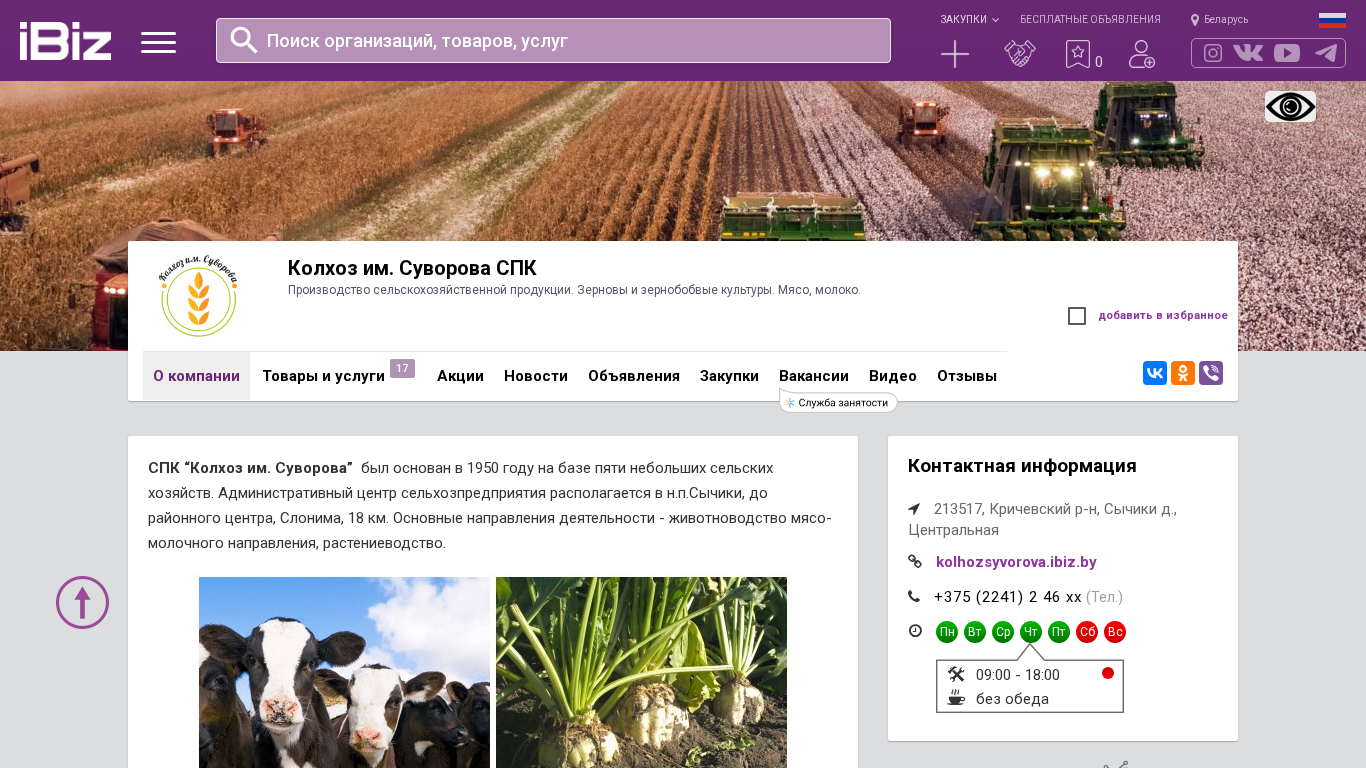1366x768 pixels.
Task: Open kolhozsyvorova.ibiz.by website link
Action: tap(1016, 562)
